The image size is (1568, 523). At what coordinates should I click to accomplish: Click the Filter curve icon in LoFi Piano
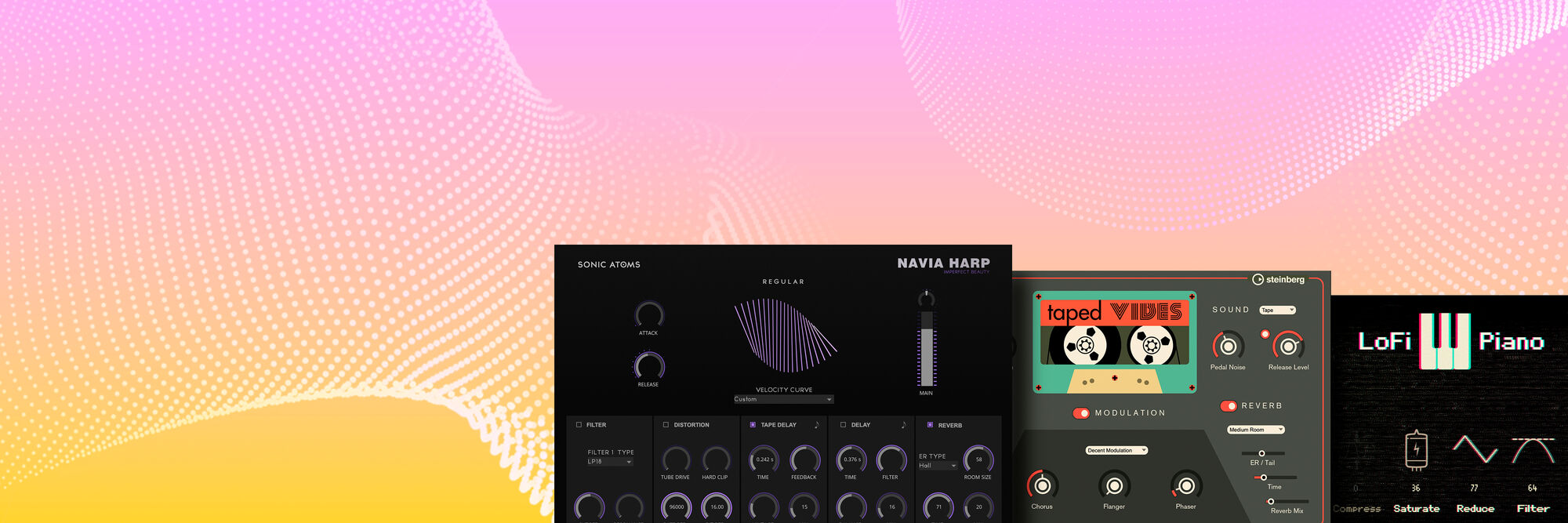coord(1533,450)
